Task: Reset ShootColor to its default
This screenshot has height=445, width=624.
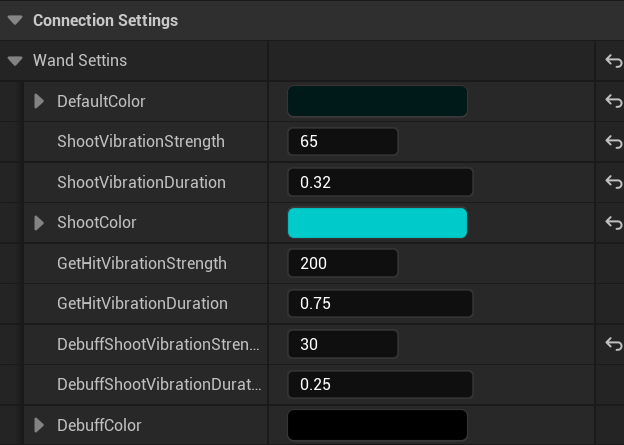Action: tap(613, 222)
